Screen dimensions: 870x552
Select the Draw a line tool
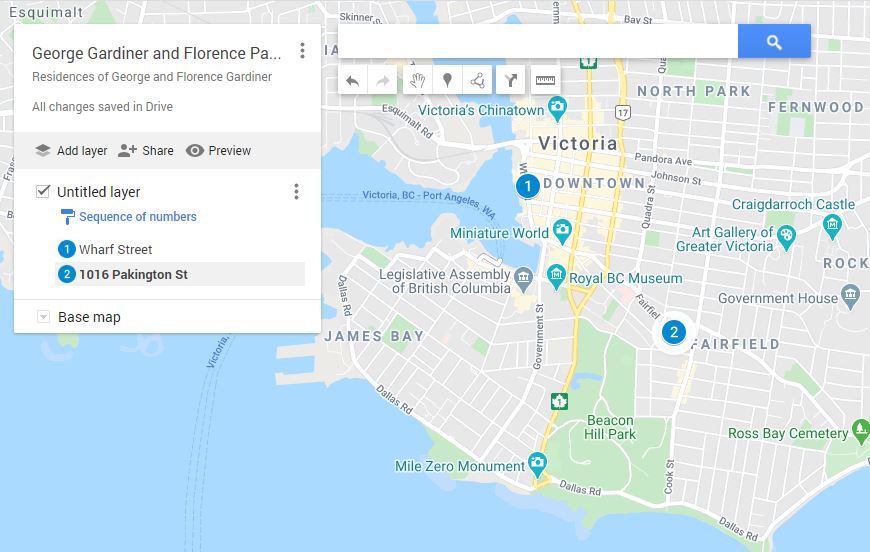pos(477,81)
